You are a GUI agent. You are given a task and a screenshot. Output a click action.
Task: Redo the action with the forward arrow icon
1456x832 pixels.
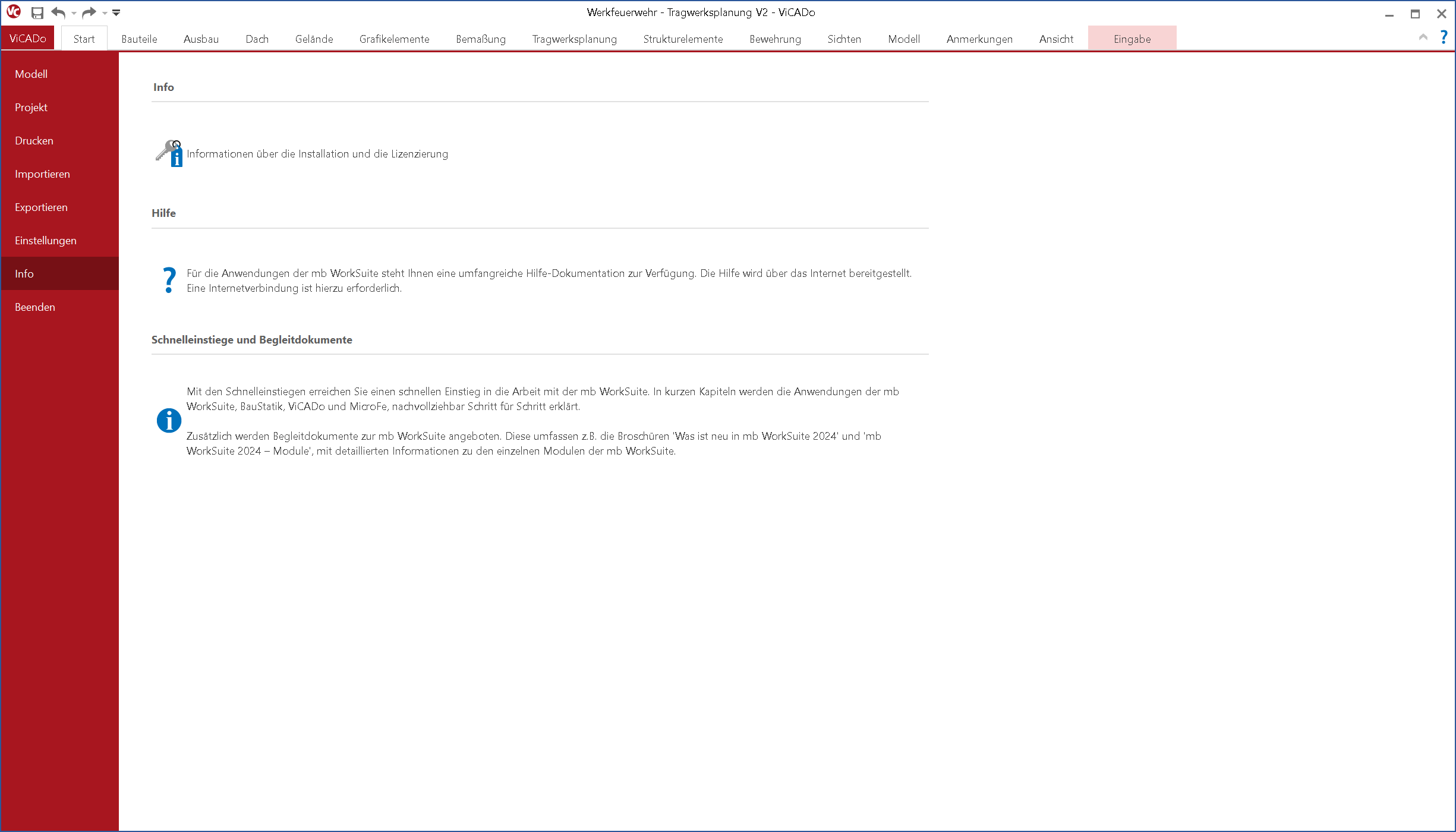(x=89, y=12)
